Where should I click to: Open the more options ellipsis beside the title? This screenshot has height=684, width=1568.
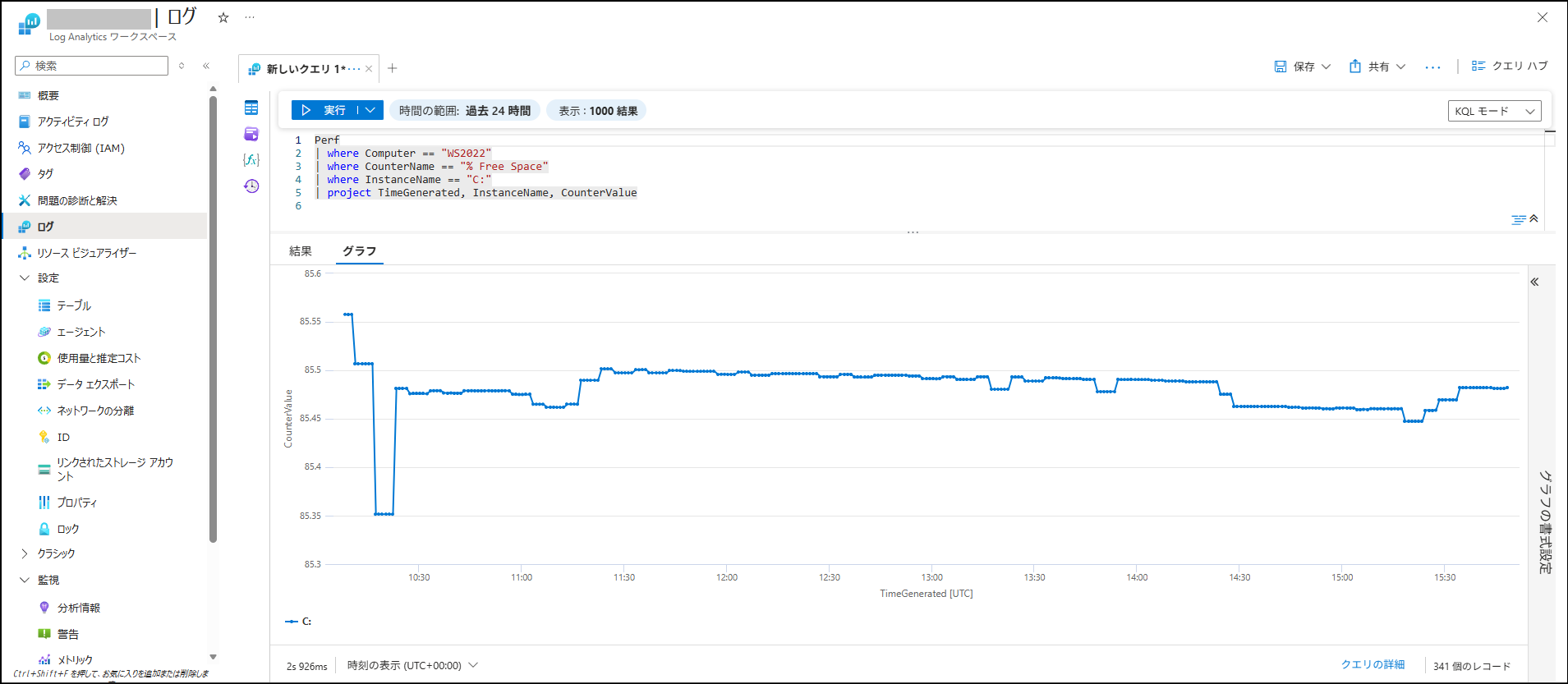coord(250,17)
